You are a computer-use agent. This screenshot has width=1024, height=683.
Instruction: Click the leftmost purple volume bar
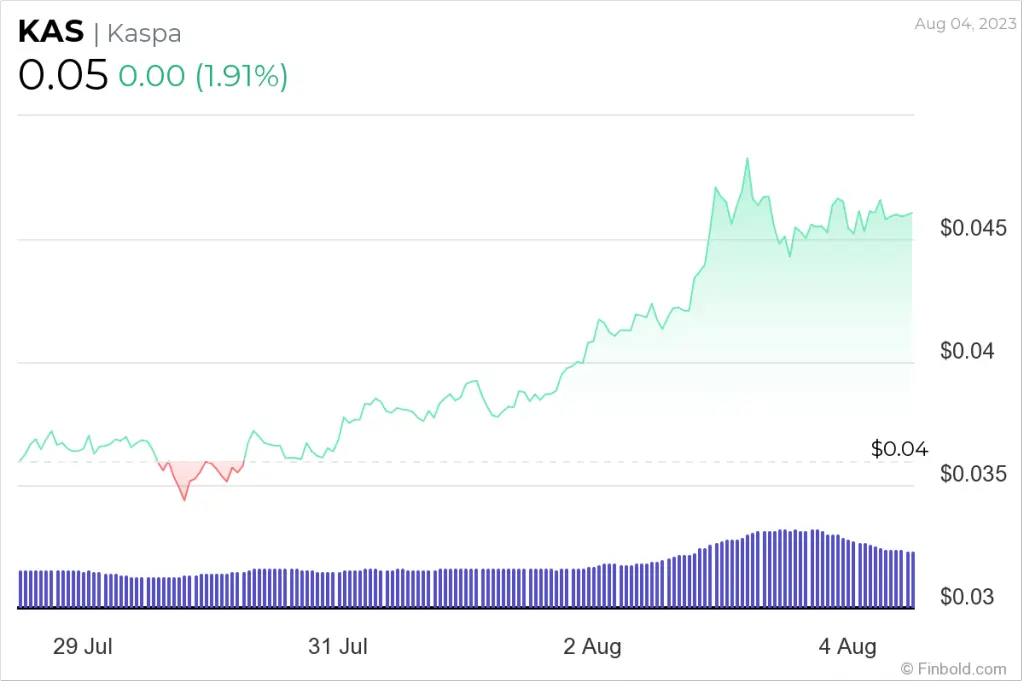click(x=21, y=589)
